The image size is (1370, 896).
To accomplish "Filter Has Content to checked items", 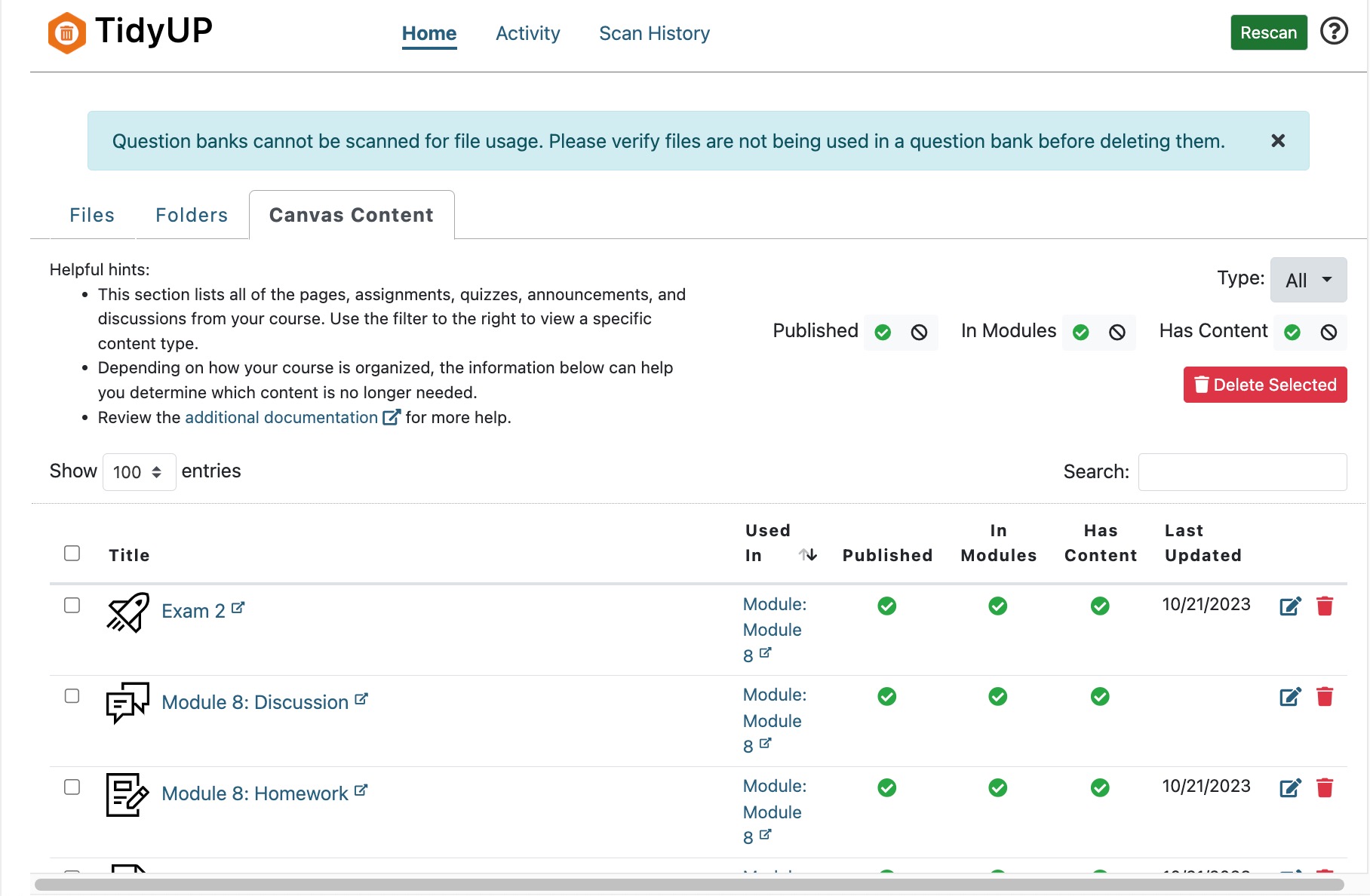I will click(x=1292, y=333).
